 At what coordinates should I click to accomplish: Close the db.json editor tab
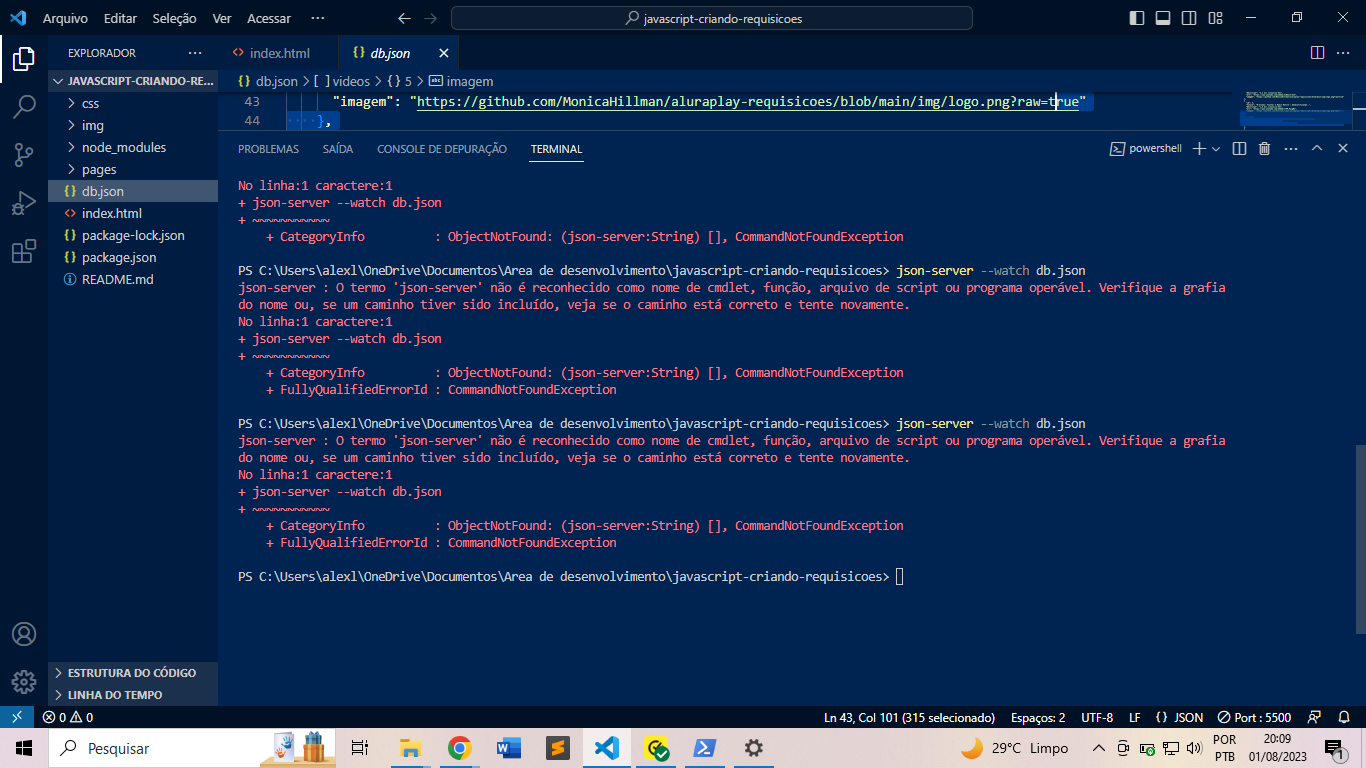coord(444,53)
